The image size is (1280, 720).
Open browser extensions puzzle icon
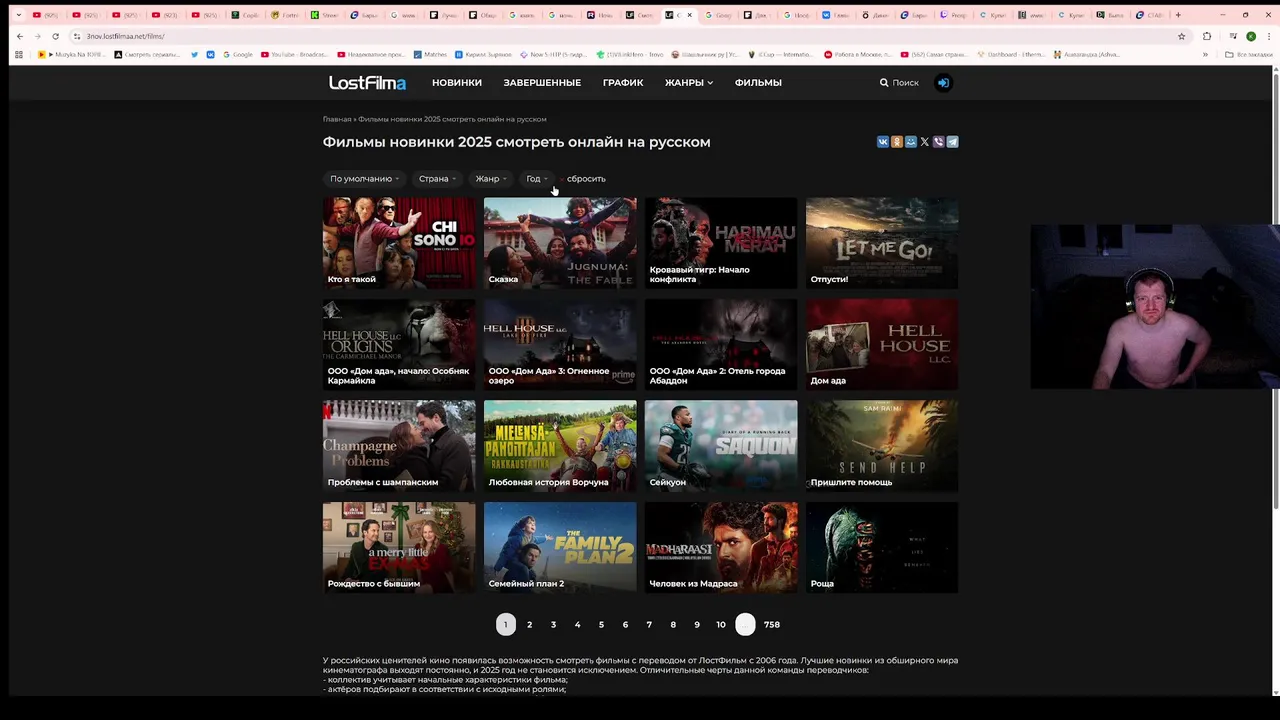[x=1207, y=36]
